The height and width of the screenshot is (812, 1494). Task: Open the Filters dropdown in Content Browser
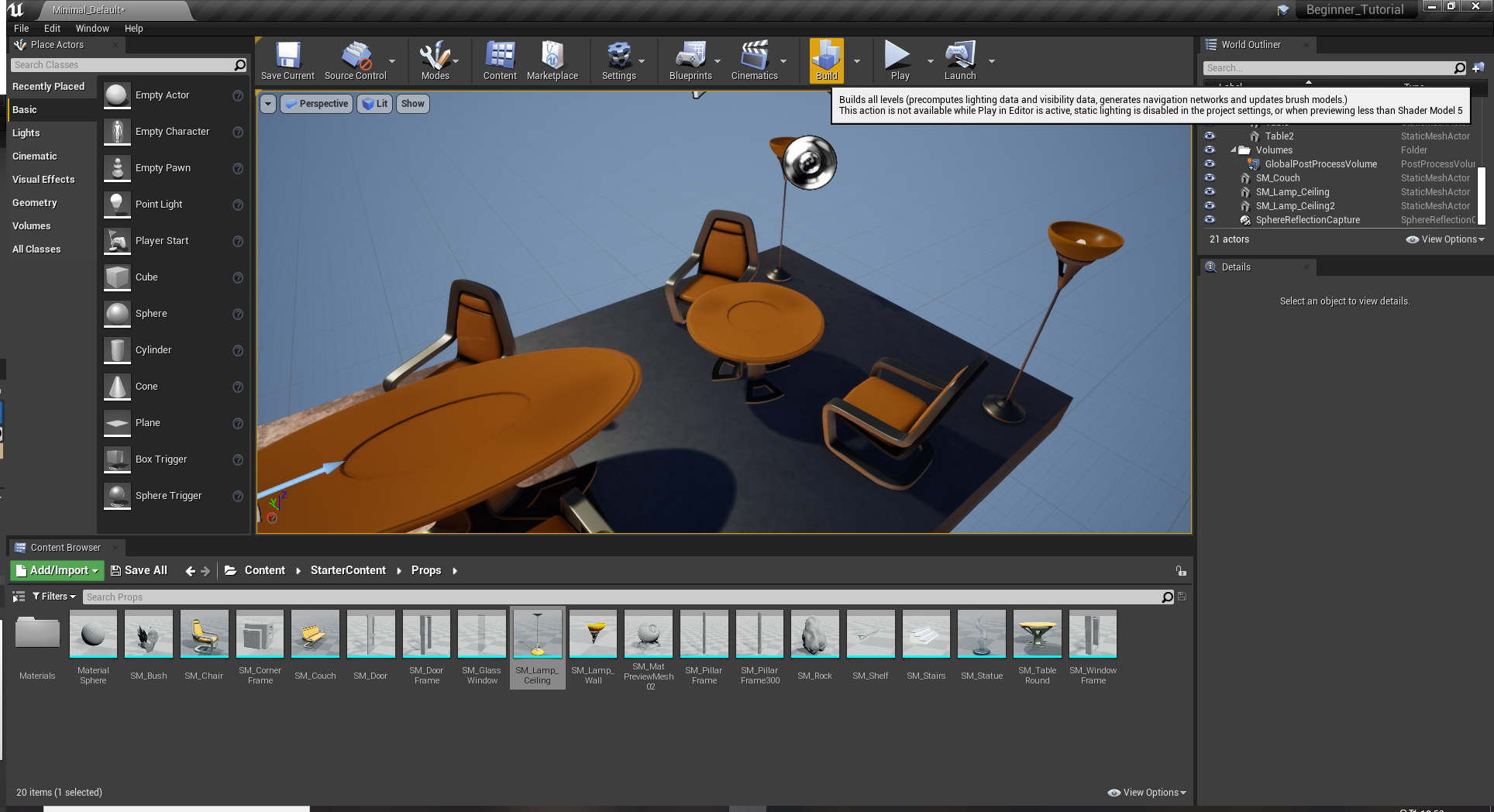click(54, 597)
